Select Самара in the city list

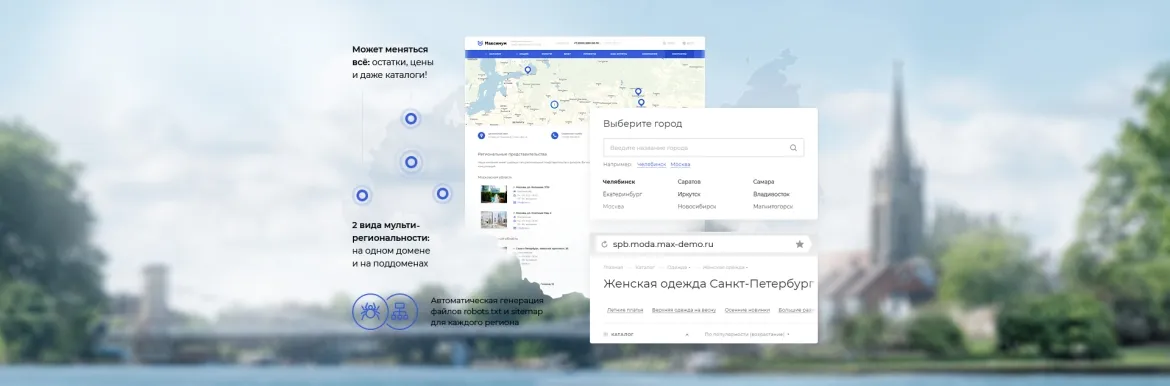(x=763, y=181)
